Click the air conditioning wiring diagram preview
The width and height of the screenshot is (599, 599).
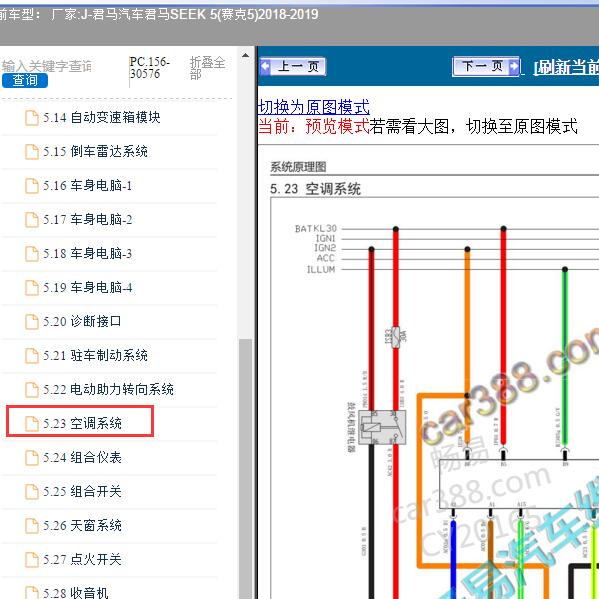coord(435,398)
